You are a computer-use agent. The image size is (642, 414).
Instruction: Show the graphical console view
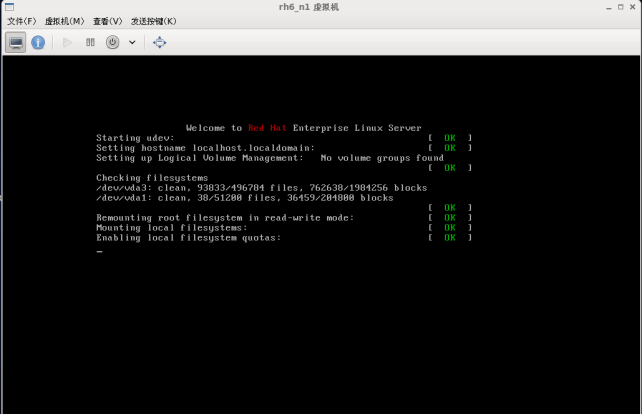16,42
